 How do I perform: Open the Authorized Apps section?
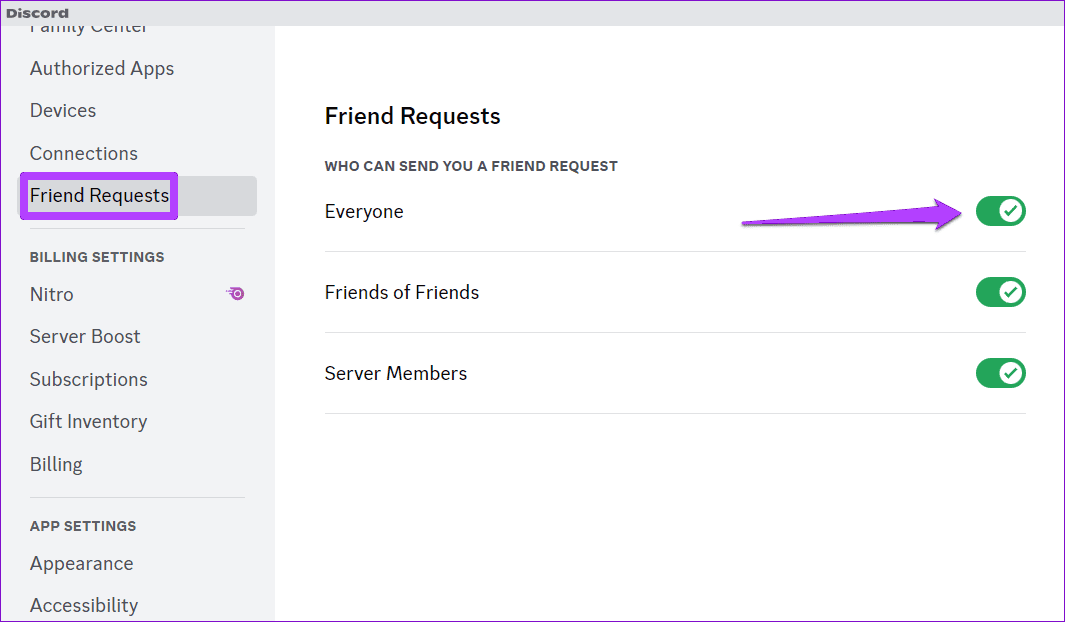click(101, 68)
